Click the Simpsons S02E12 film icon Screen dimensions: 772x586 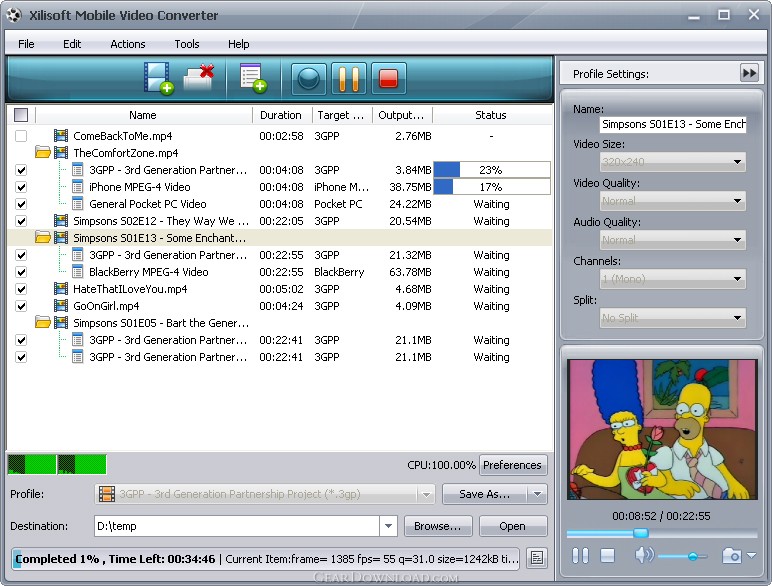(61, 221)
